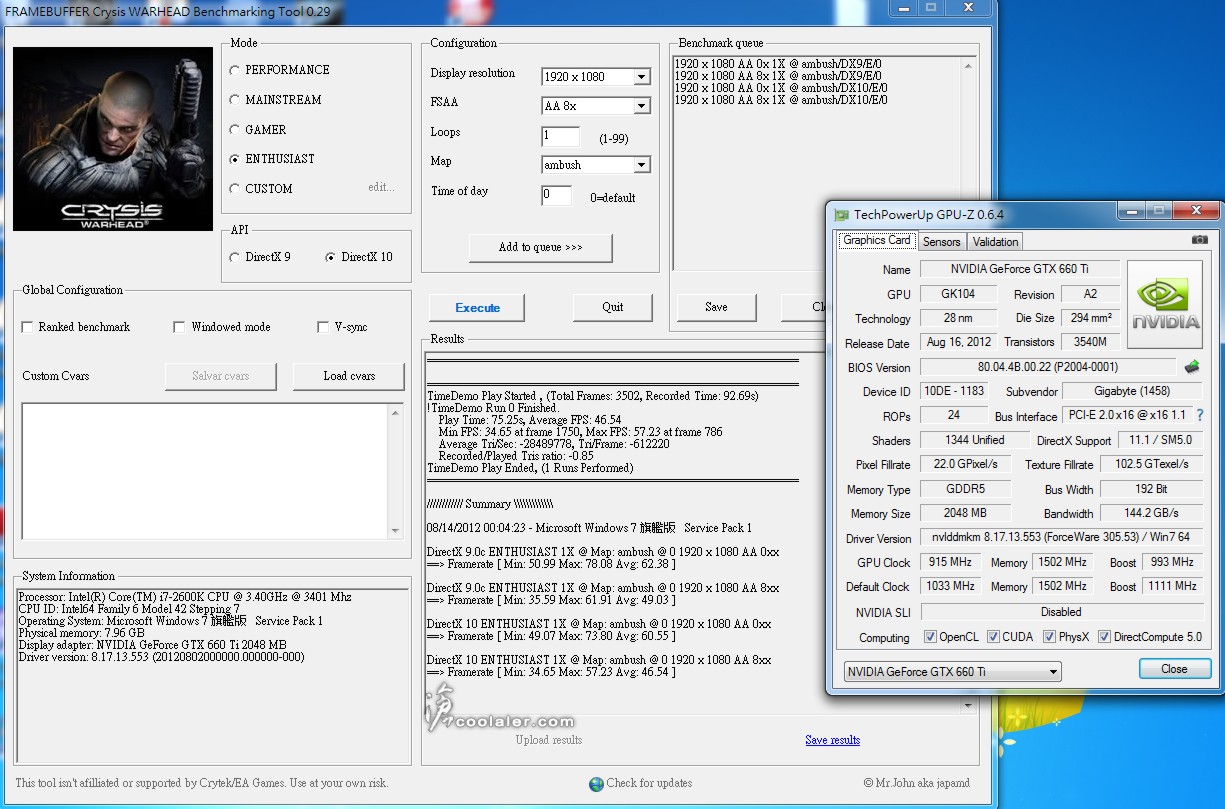This screenshot has width=1225, height=809.
Task: Choose the ENTHUSIAST mode radio button
Action: click(235, 159)
